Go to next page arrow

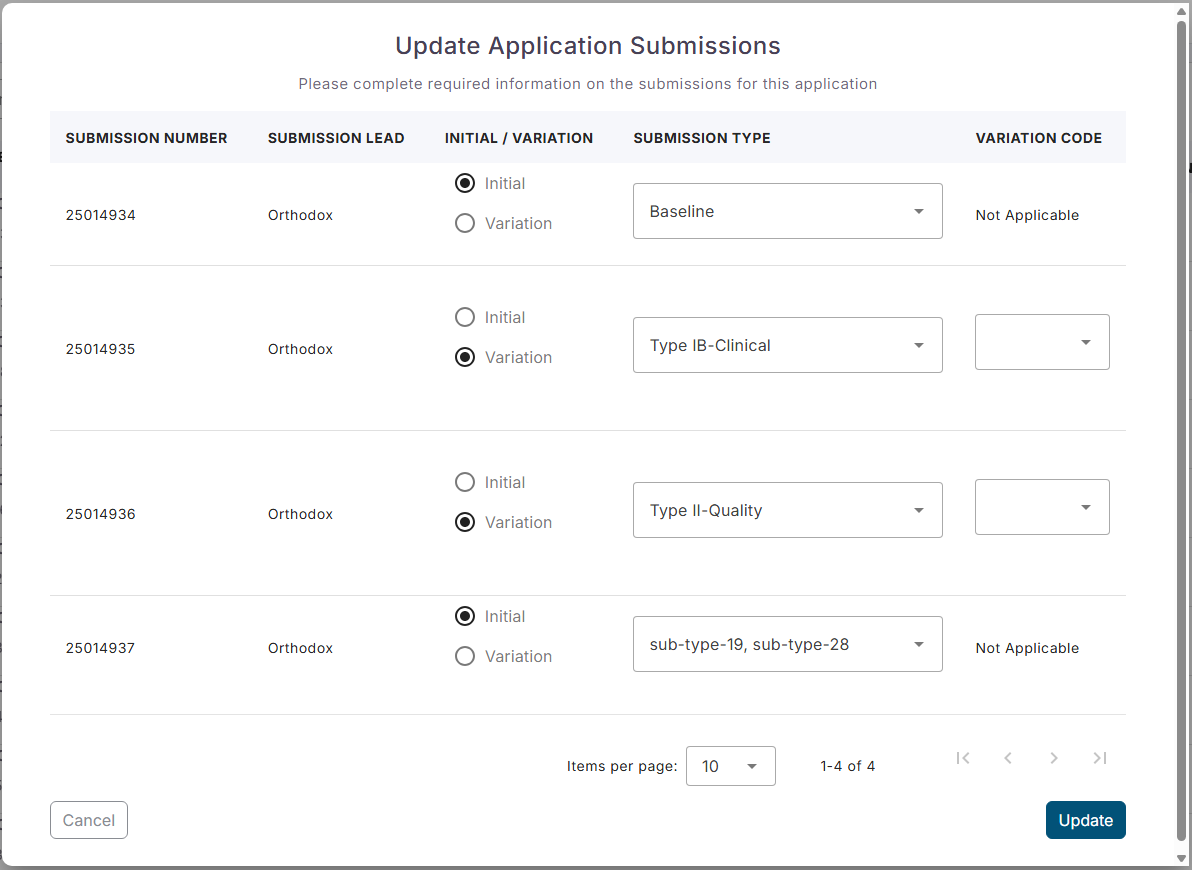pyautogui.click(x=1054, y=758)
